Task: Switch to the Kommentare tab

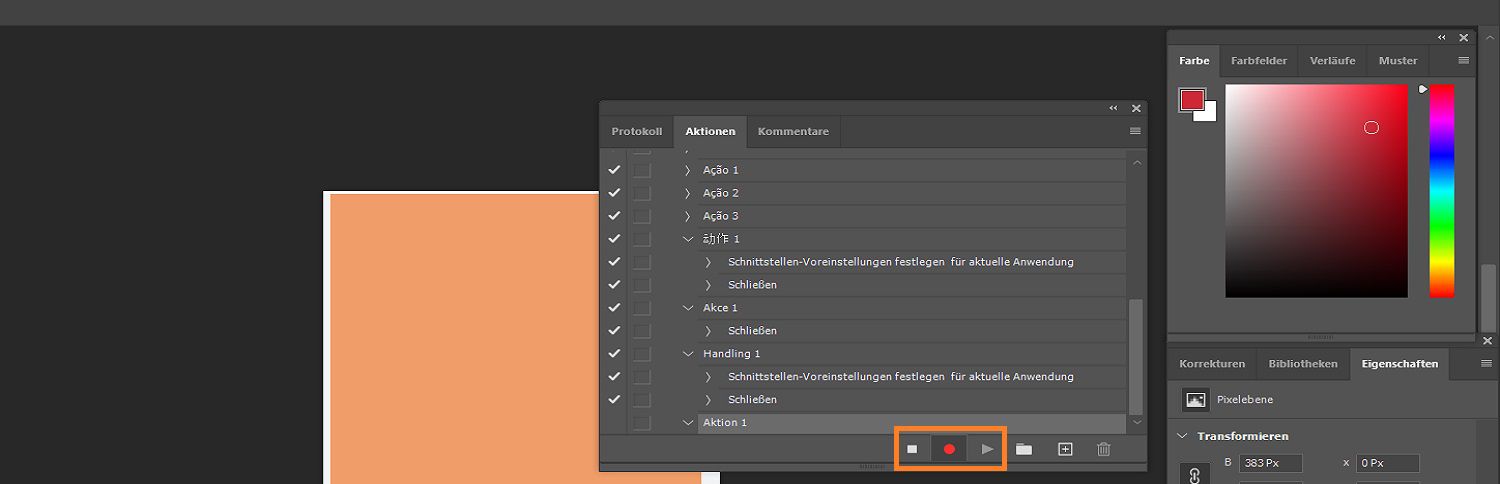Action: pos(793,132)
